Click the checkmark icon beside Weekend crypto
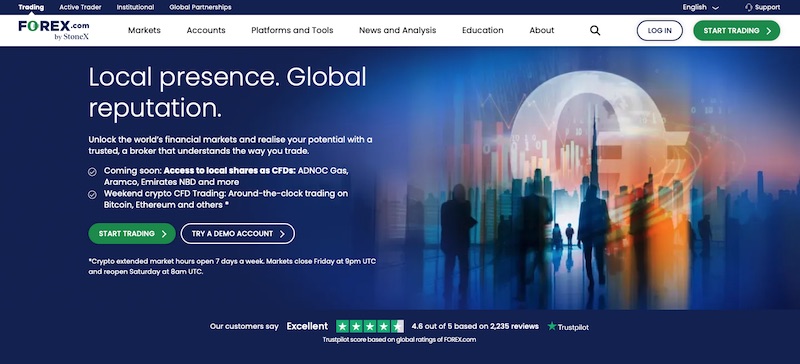The image size is (800, 364). pyautogui.click(x=92, y=195)
